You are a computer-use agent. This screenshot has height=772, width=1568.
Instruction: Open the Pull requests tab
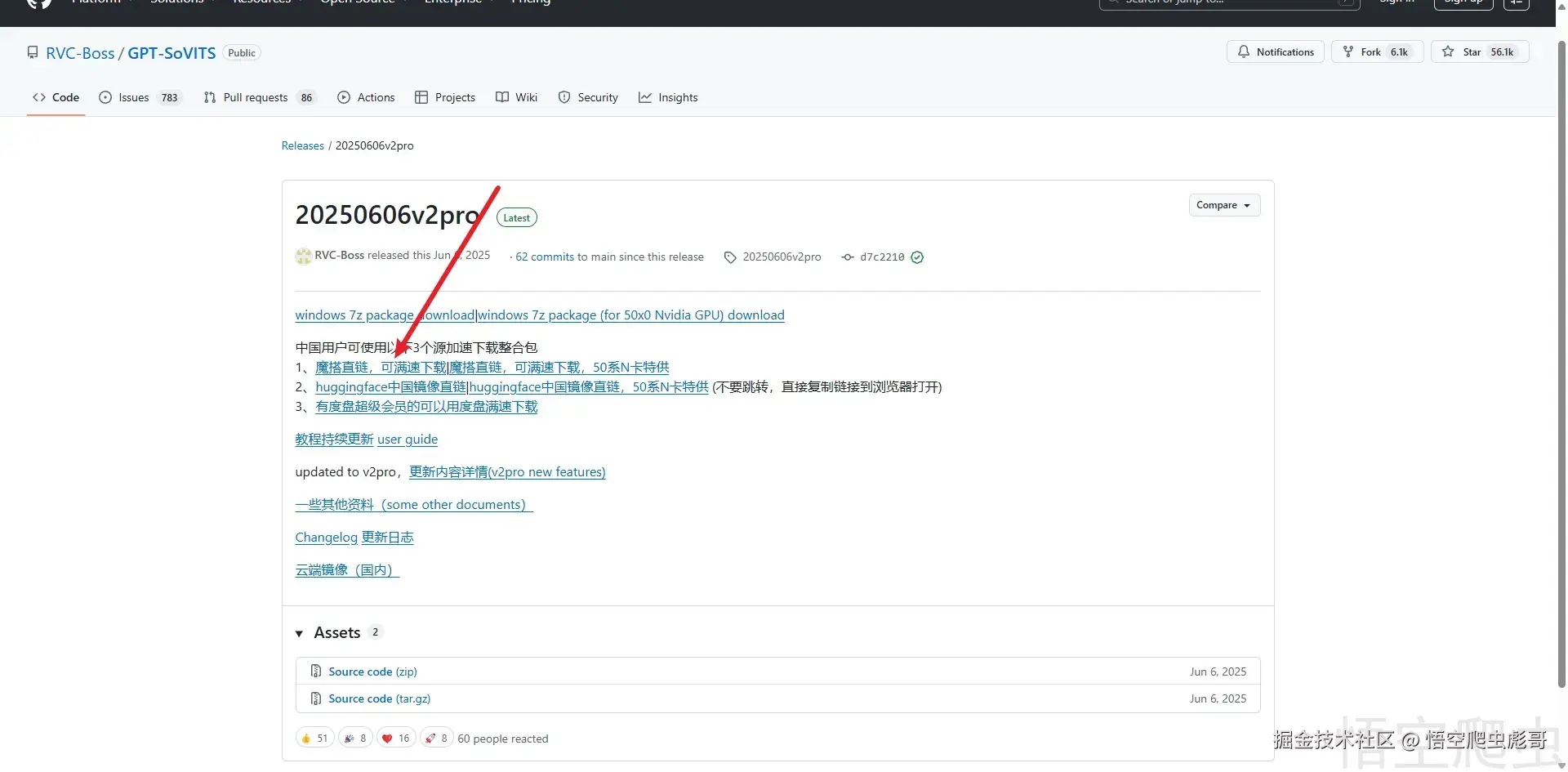click(x=260, y=97)
